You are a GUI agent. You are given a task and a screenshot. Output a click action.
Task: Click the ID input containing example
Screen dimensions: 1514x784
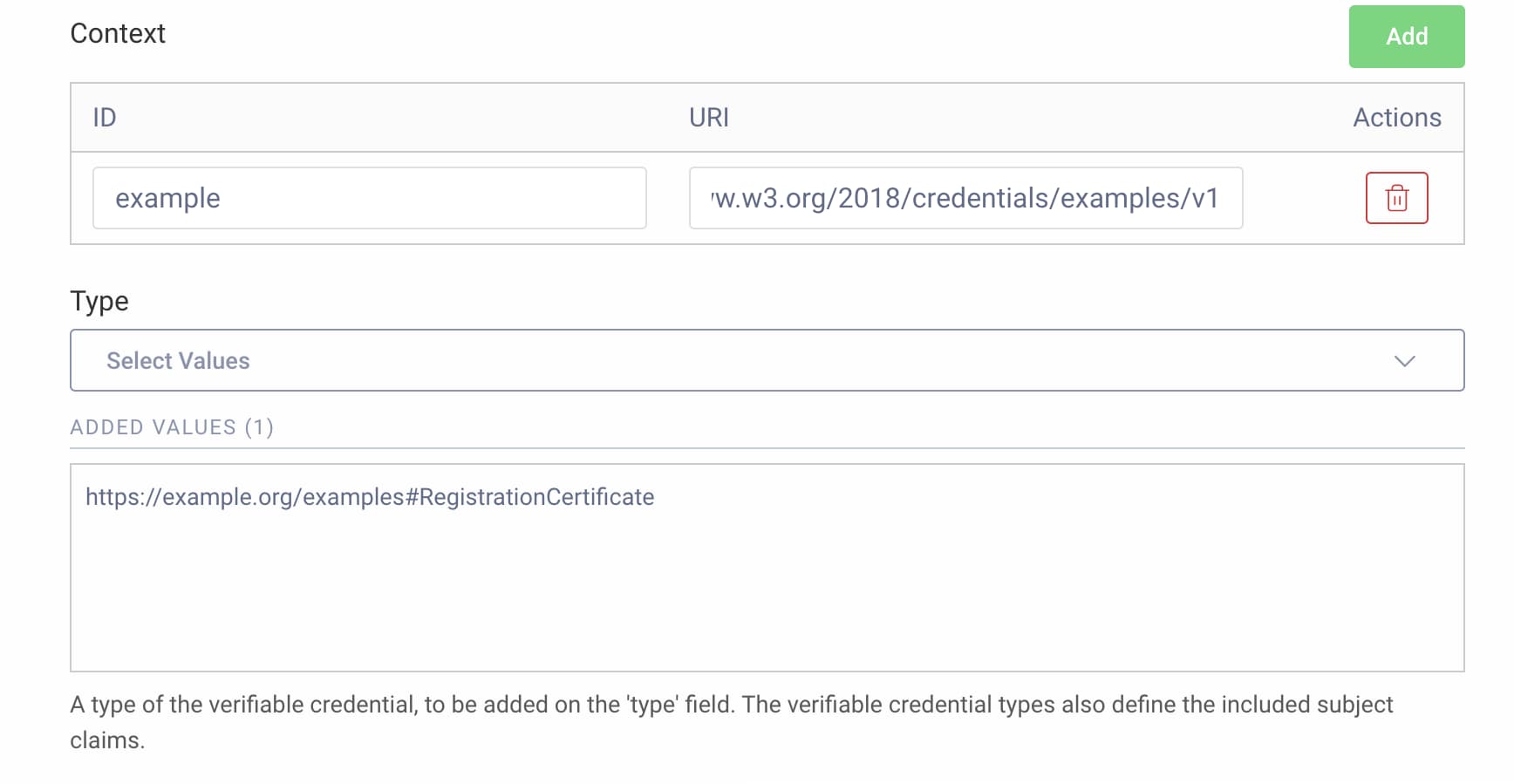tap(370, 198)
